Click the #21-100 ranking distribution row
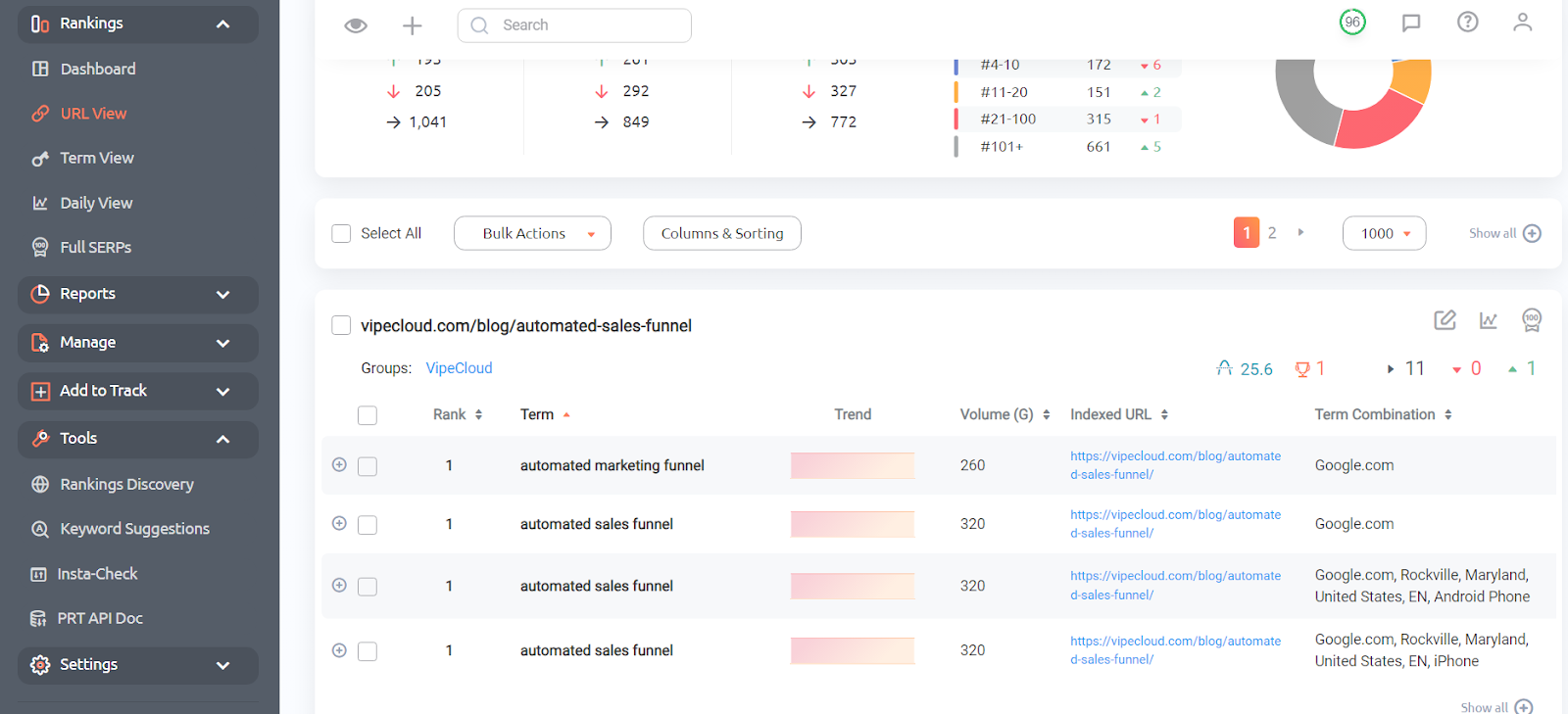Viewport: 1568px width, 714px height. 1068,119
